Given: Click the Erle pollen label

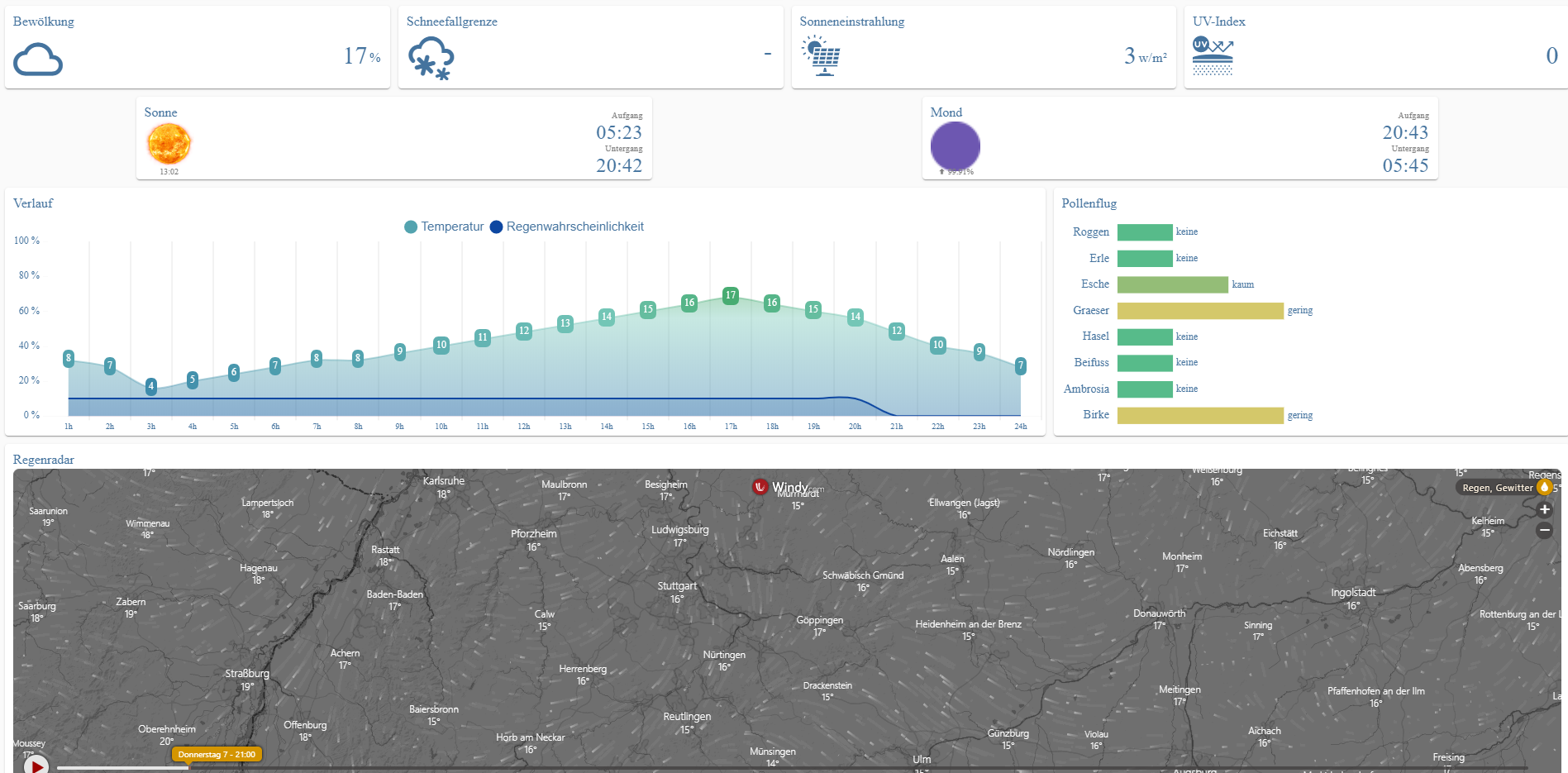Looking at the screenshot, I should [1099, 258].
